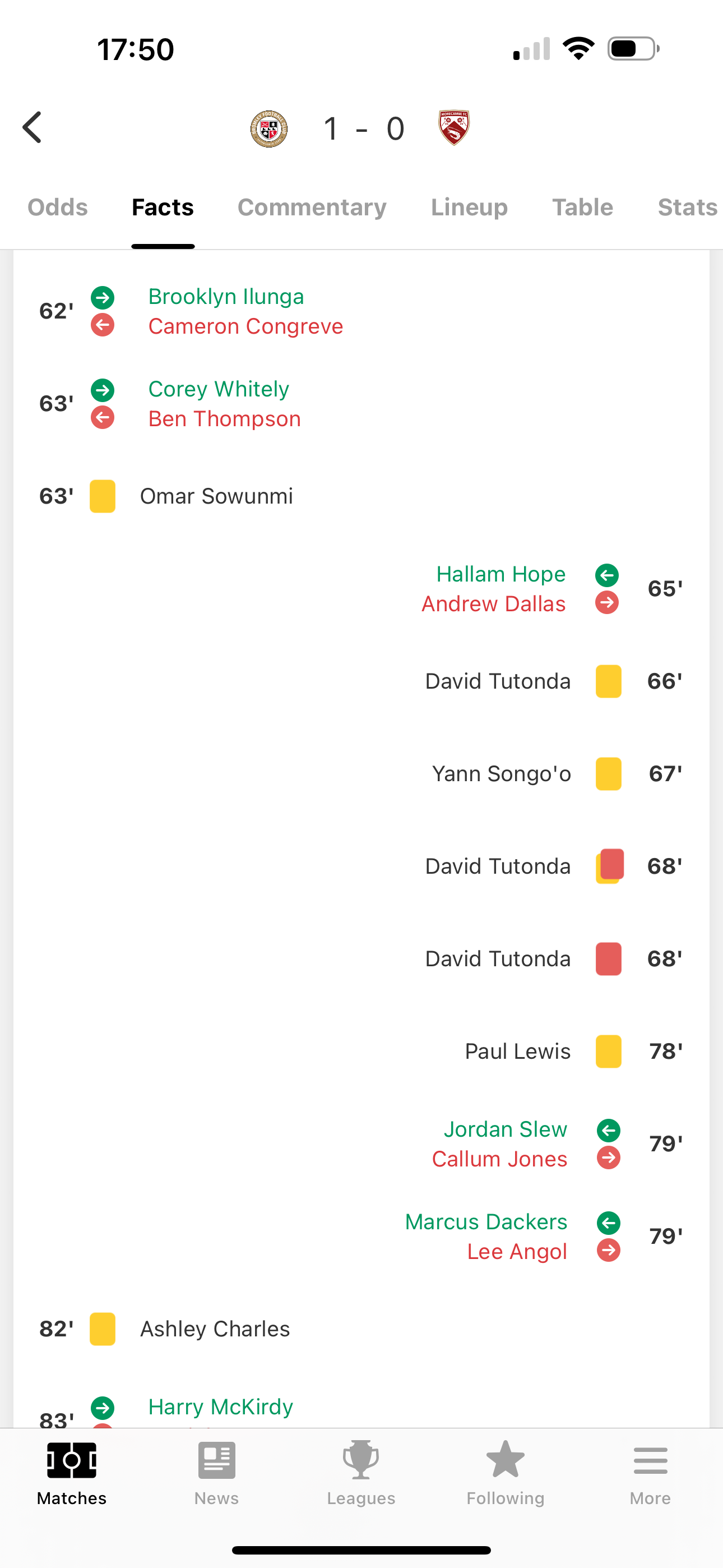Open the Lineup tab
Viewport: 723px width, 1568px height.
469,207
